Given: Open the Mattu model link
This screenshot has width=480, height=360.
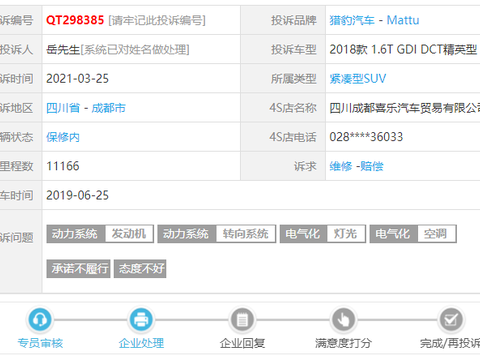Looking at the screenshot, I should [403, 20].
